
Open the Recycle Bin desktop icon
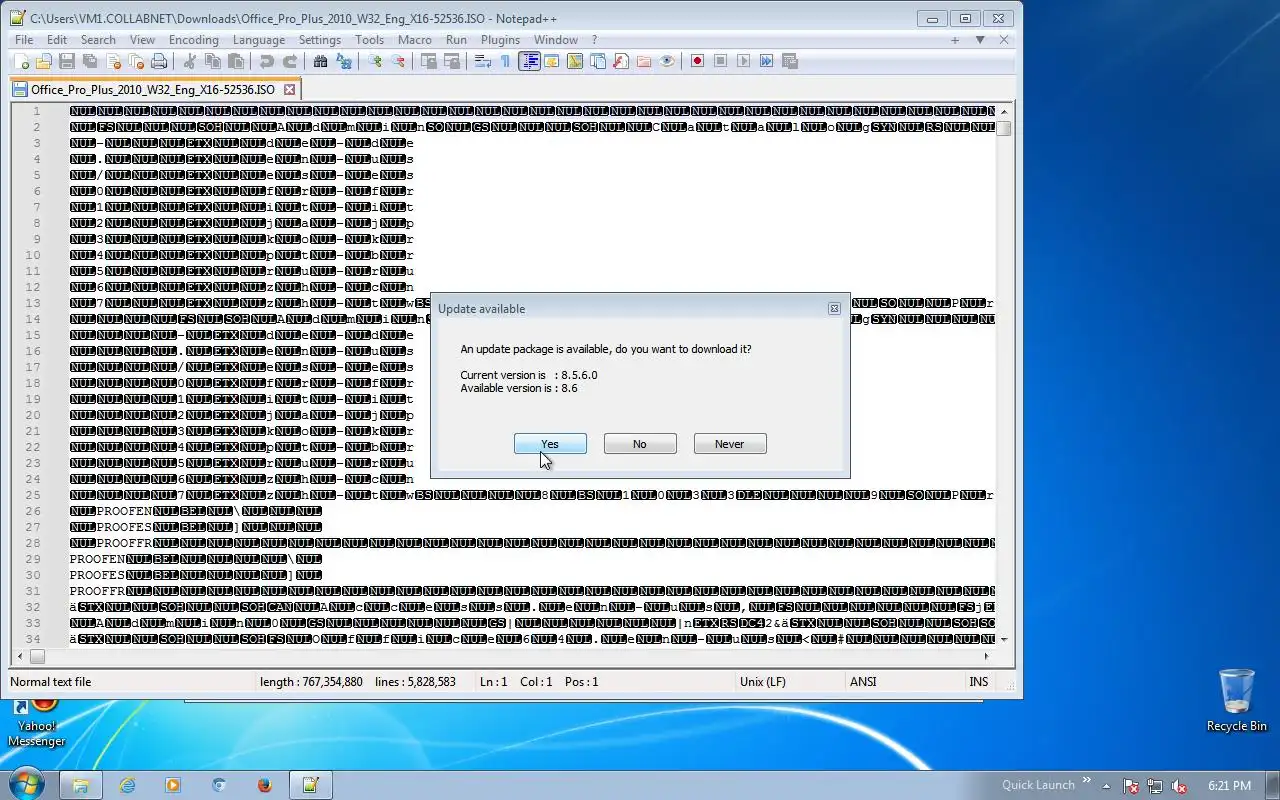coord(1237,700)
